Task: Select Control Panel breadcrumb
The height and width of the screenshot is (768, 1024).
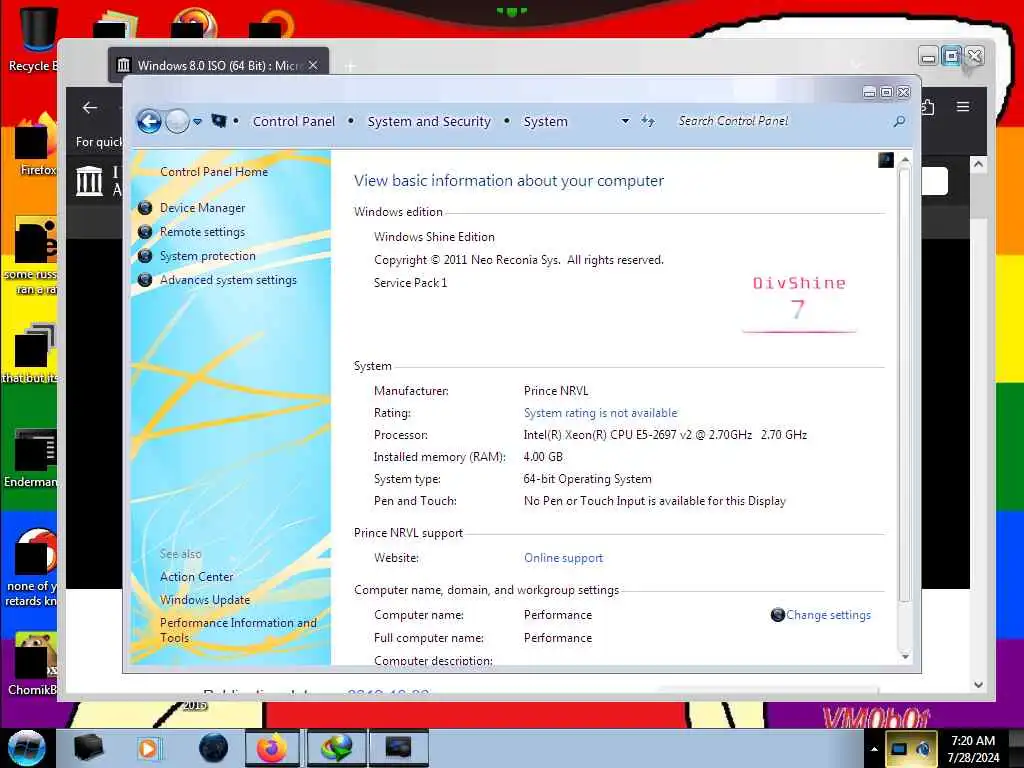Action: 294,121
